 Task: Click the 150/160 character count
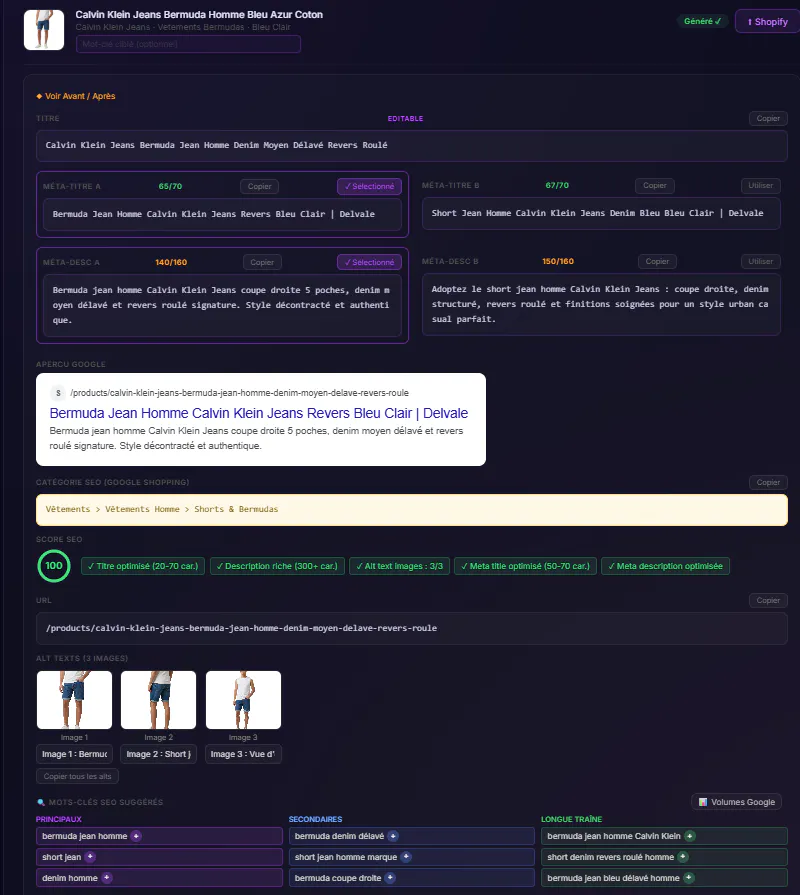coord(558,261)
